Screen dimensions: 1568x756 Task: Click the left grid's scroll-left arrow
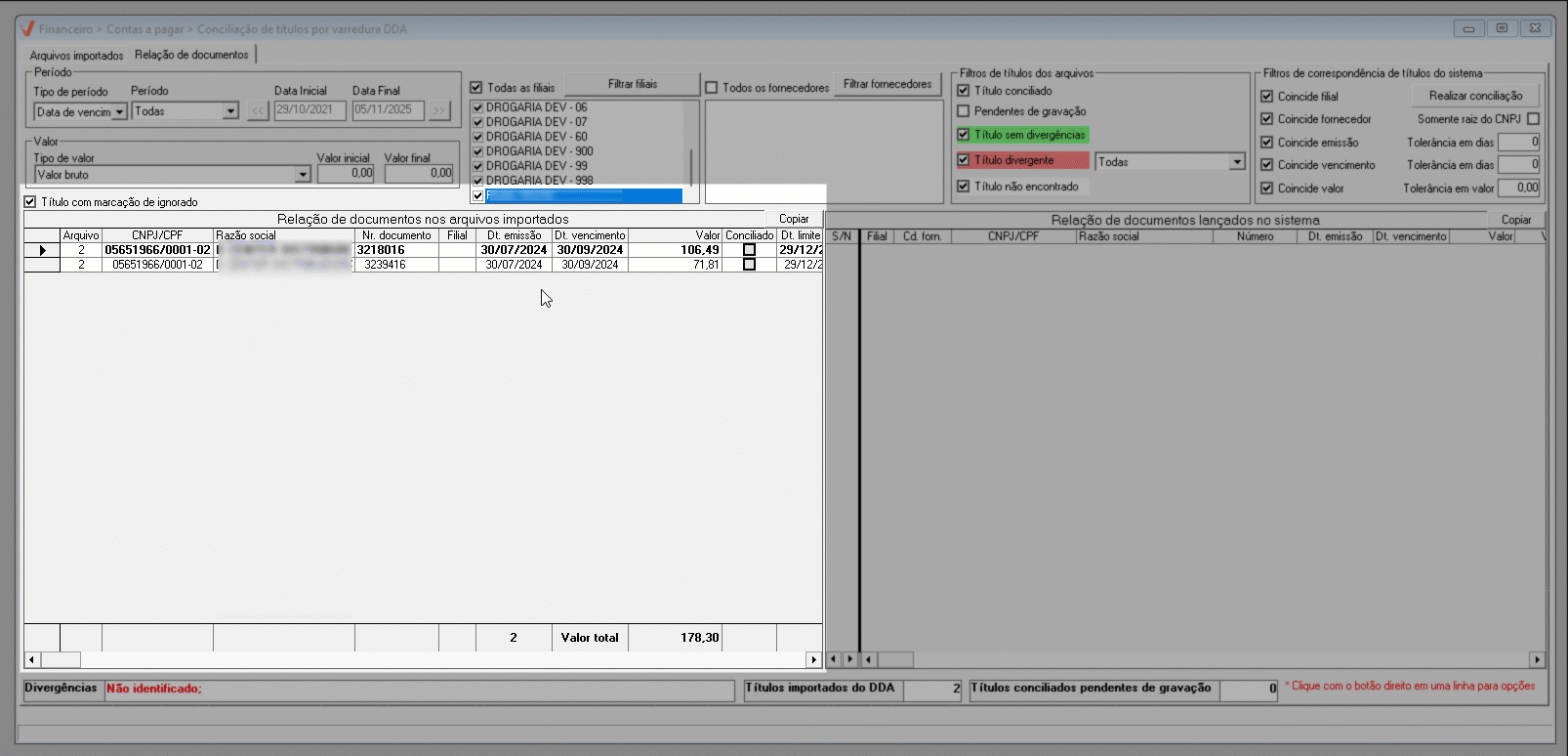(x=32, y=660)
